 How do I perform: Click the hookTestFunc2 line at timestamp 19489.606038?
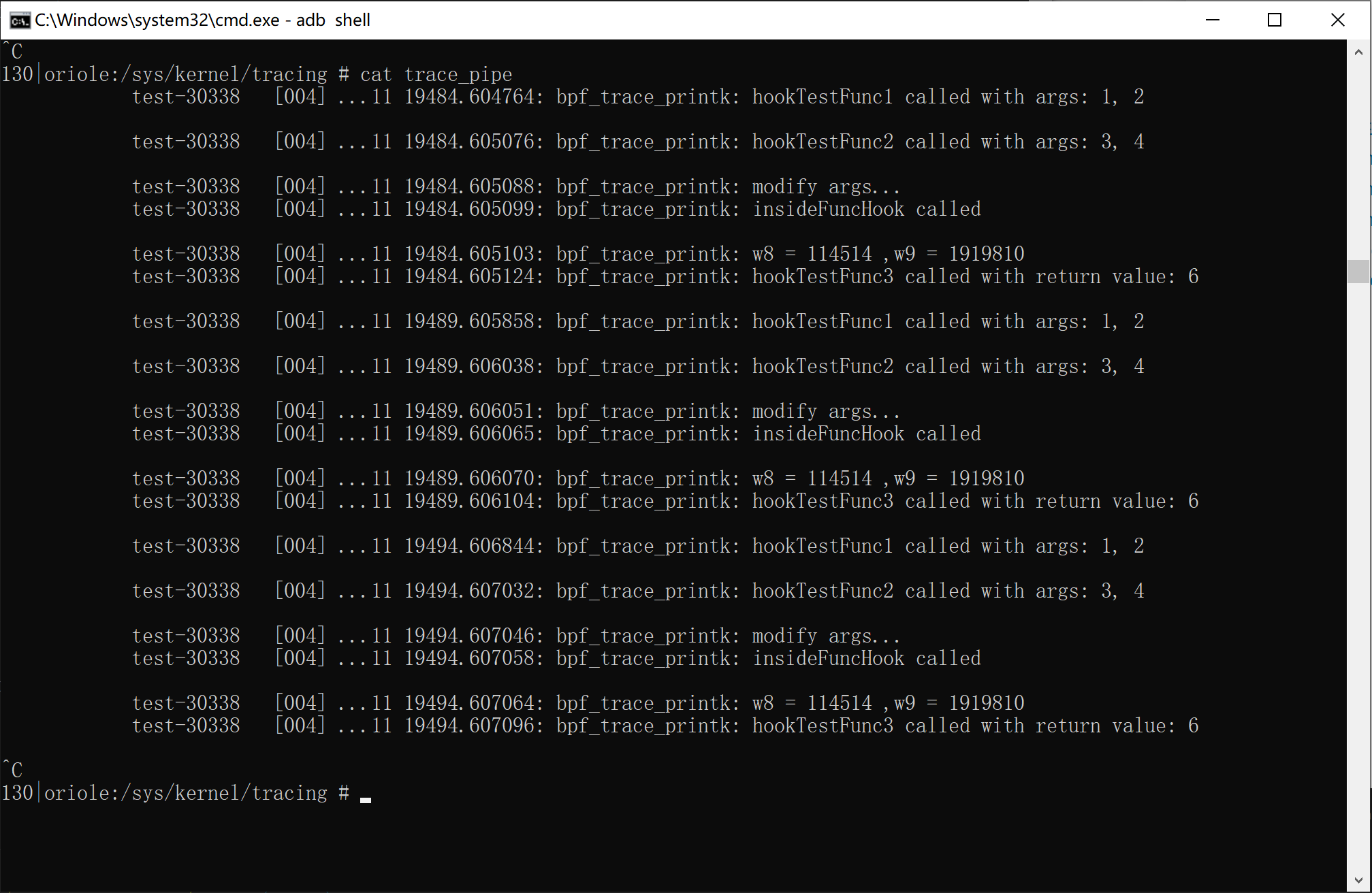(x=638, y=366)
